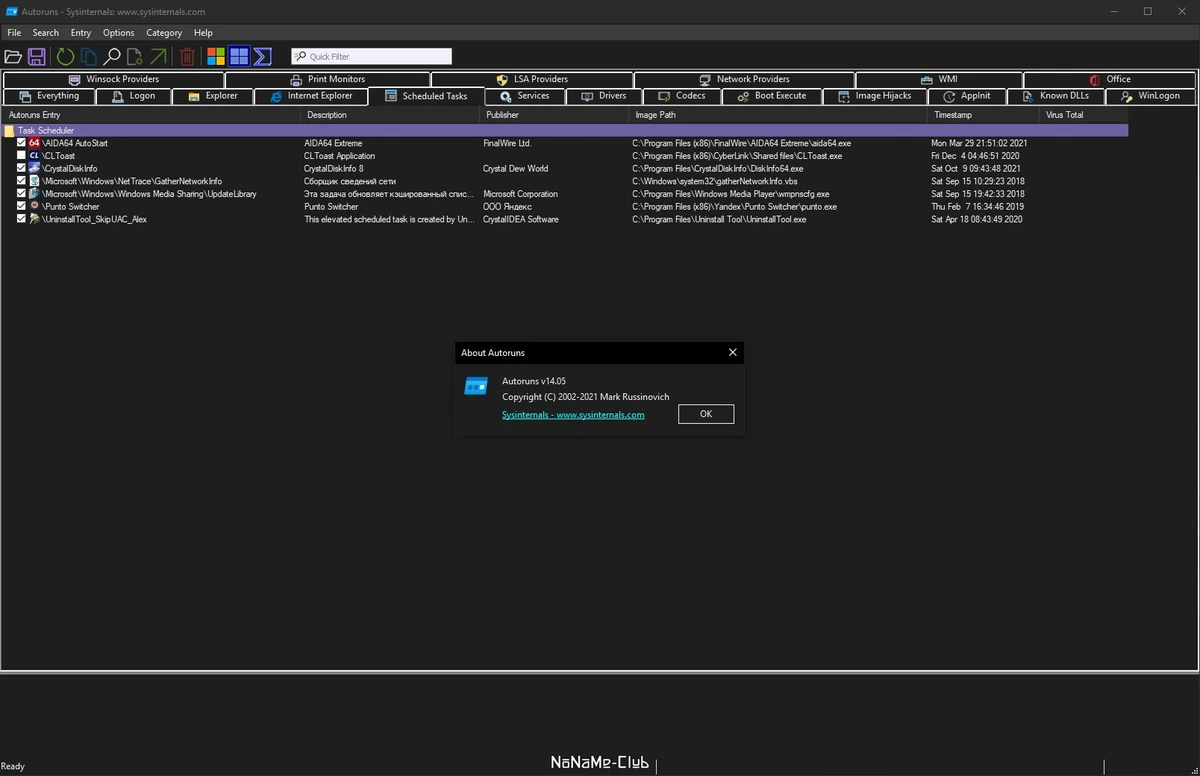This screenshot has width=1200, height=776.
Task: Click the CrystalDiskInfo entry icon
Action: click(35, 169)
